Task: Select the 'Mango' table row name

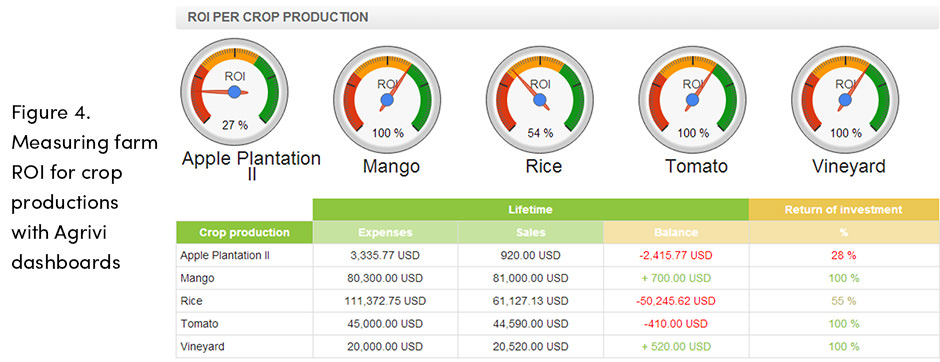Action: 197,279
